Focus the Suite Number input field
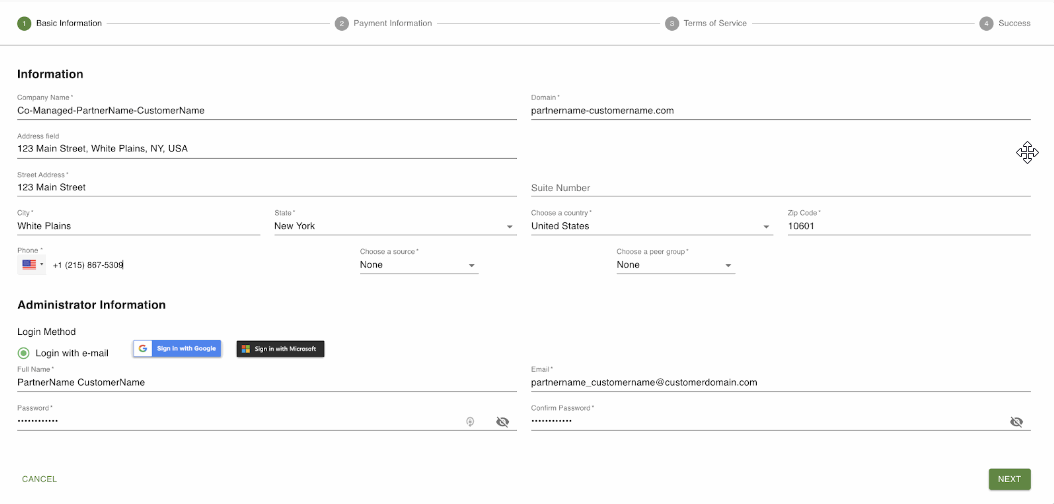Image resolution: width=1054 pixels, height=504 pixels. pyautogui.click(x=780, y=188)
